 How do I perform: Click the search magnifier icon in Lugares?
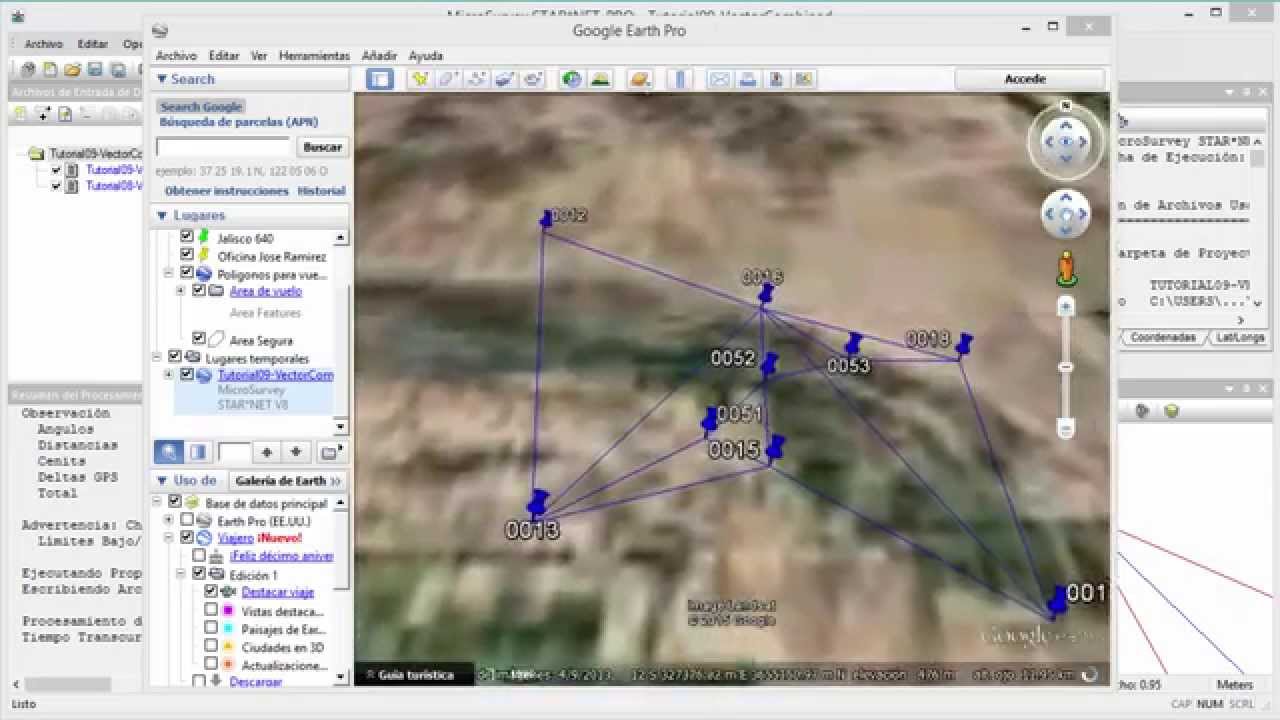pyautogui.click(x=168, y=452)
